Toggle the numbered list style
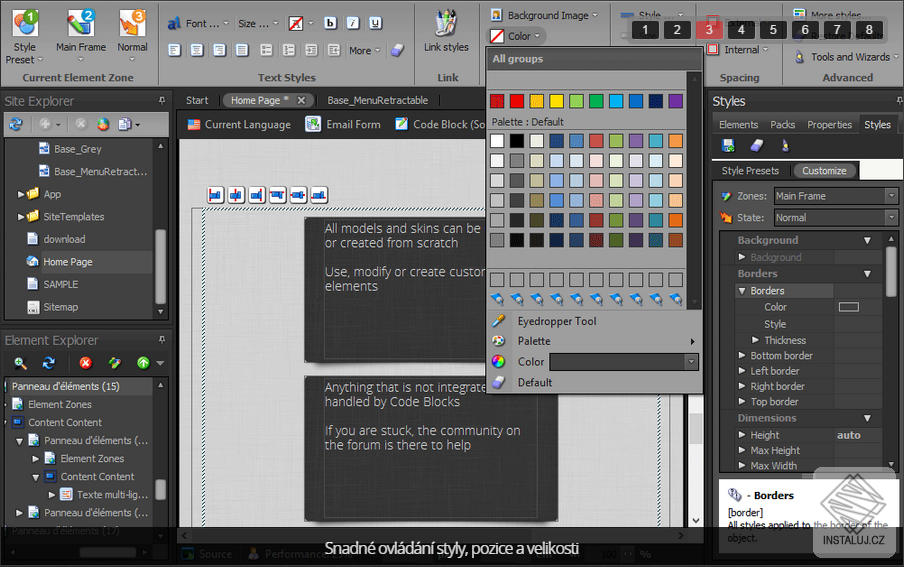904x567 pixels. [x=289, y=50]
